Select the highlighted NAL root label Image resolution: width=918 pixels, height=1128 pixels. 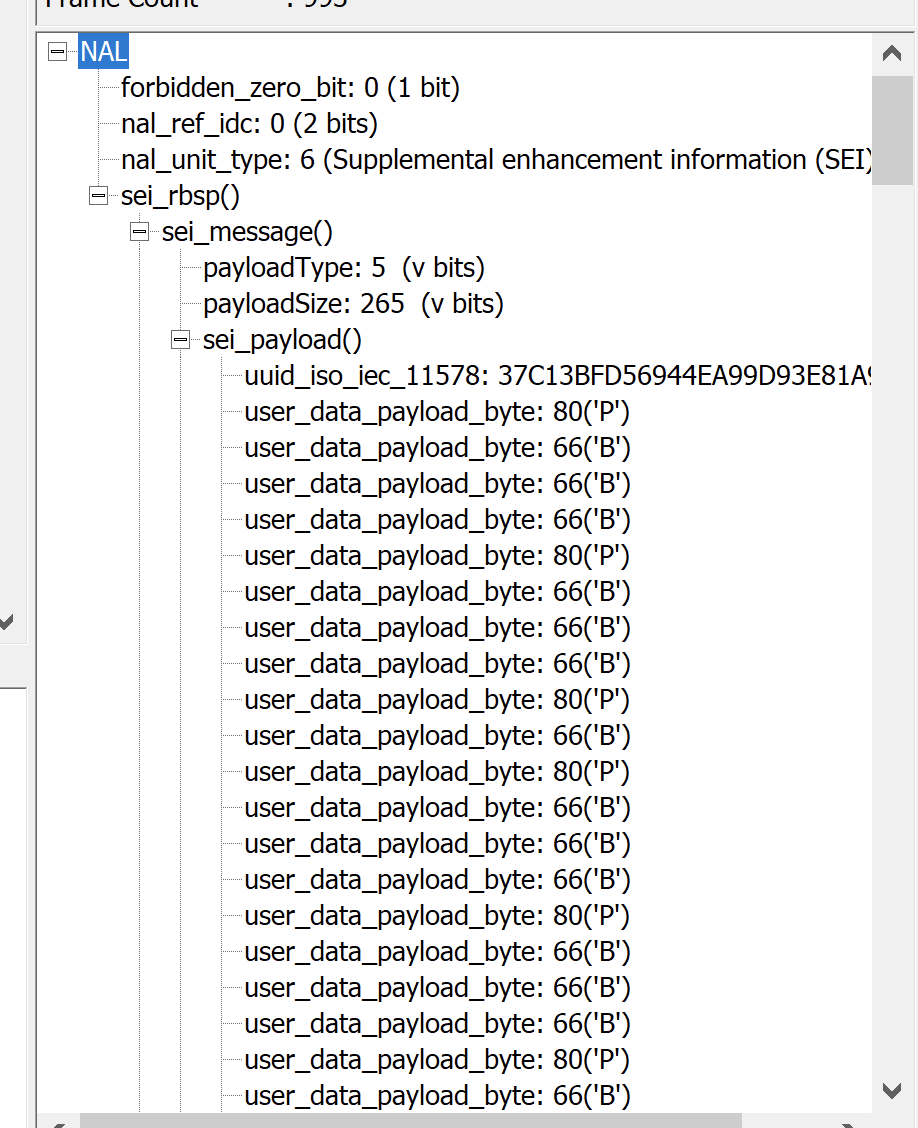[x=104, y=52]
